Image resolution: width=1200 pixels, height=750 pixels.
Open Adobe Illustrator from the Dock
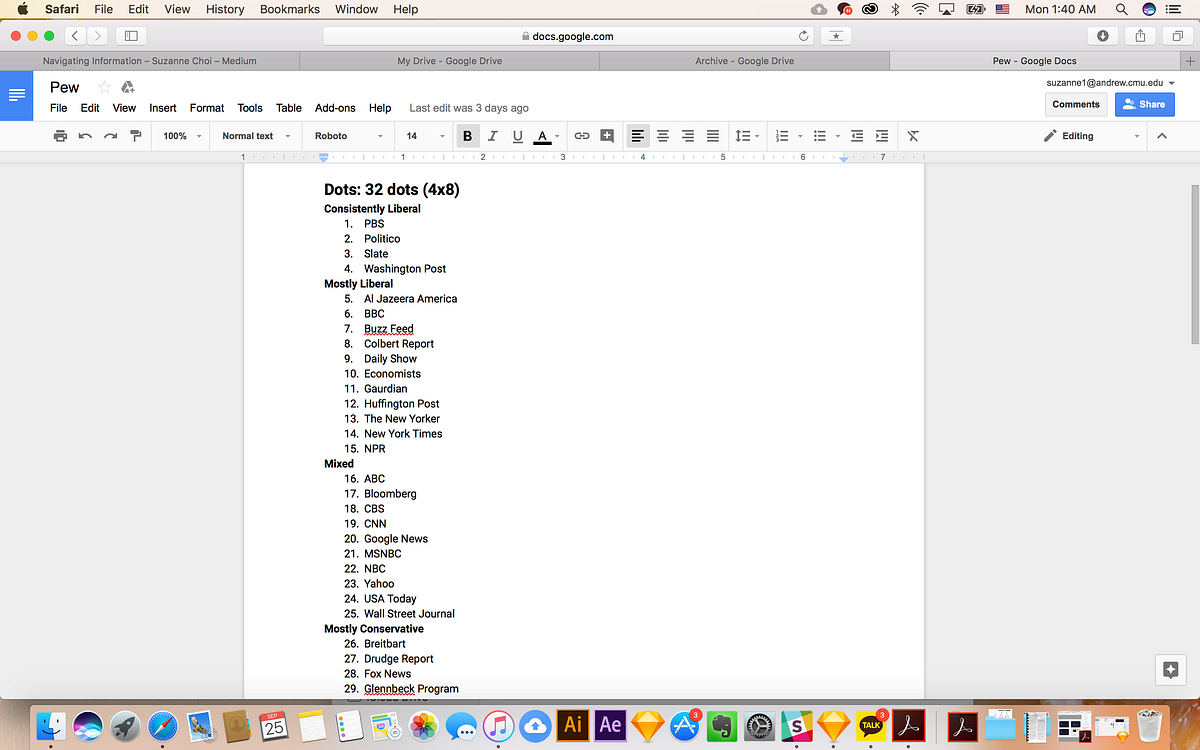point(573,724)
